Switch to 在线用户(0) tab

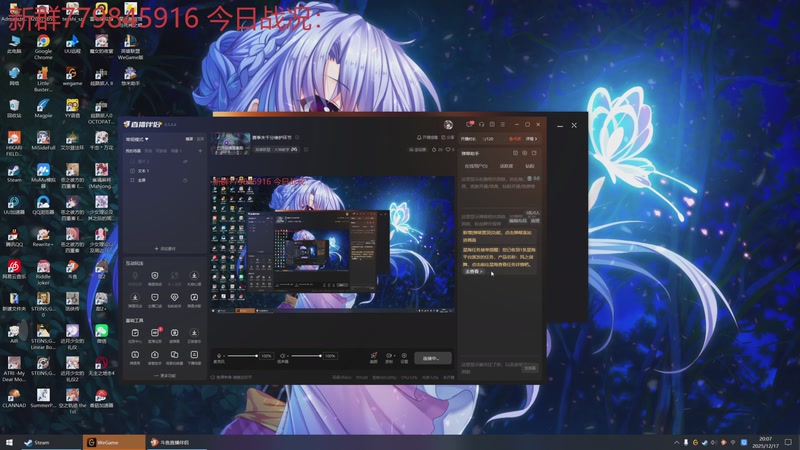pos(476,166)
